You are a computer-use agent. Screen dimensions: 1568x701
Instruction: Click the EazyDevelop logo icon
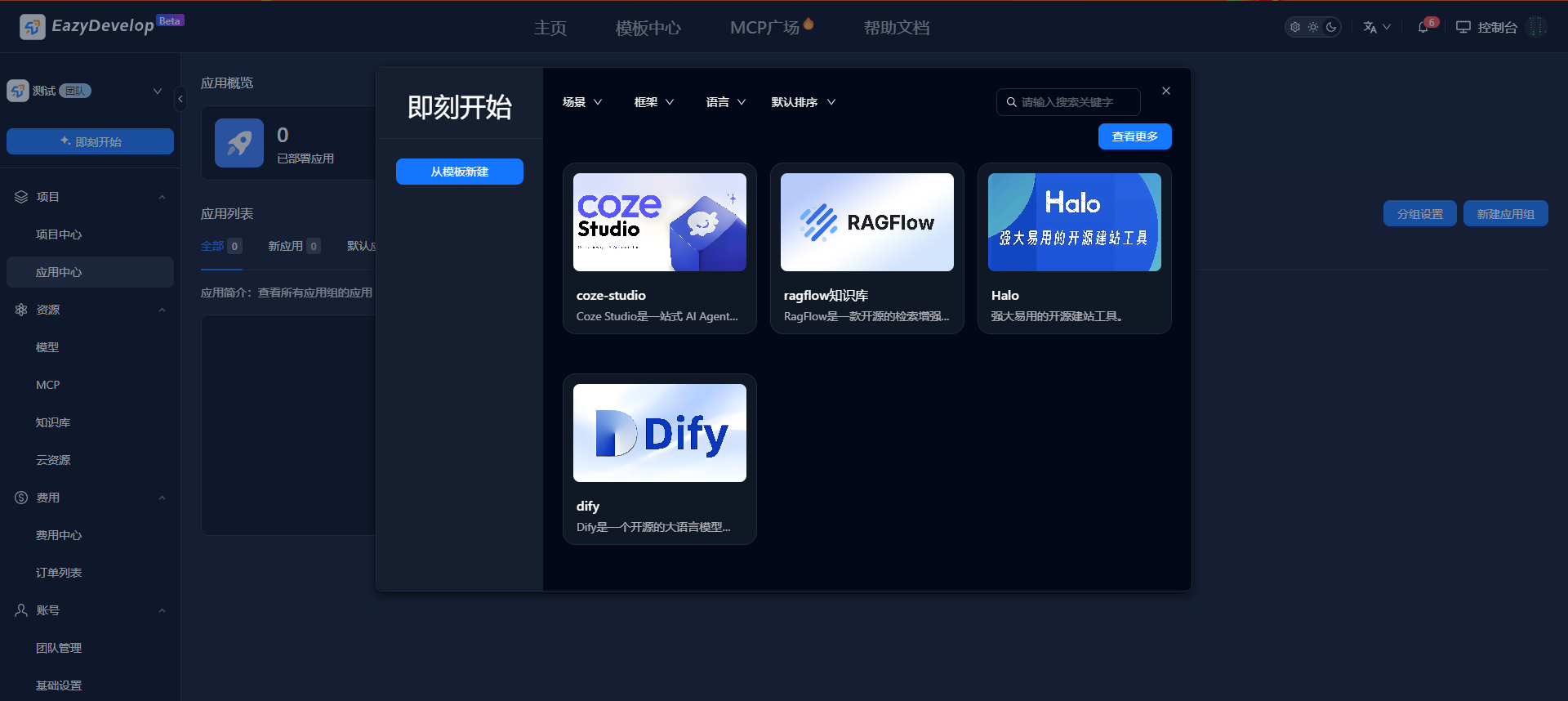coord(32,27)
